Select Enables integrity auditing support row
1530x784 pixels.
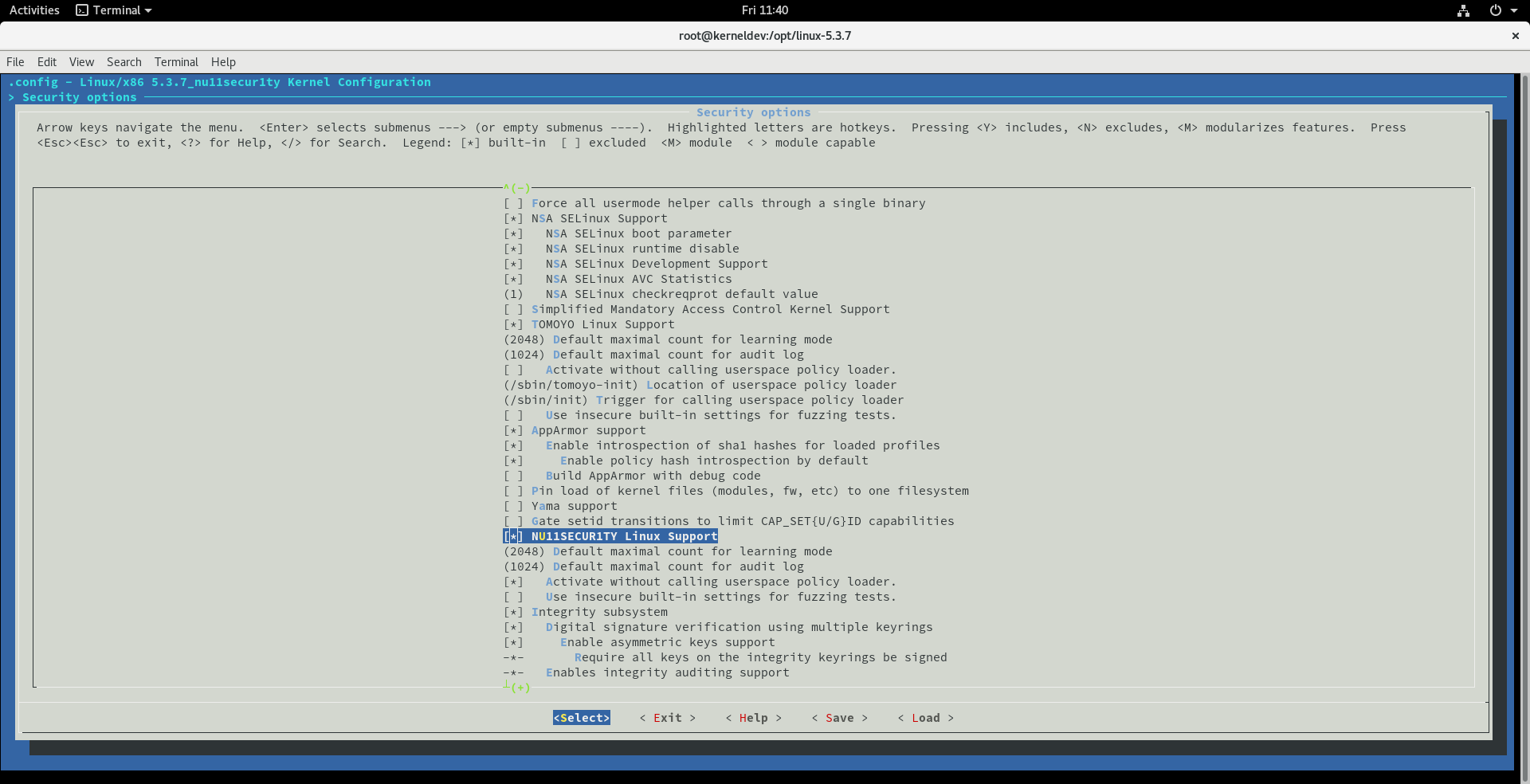[646, 672]
